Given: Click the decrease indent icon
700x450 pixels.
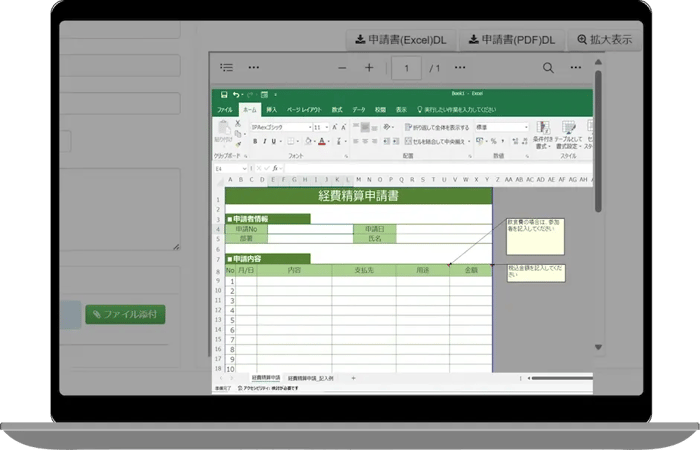Looking at the screenshot, I should point(386,142).
